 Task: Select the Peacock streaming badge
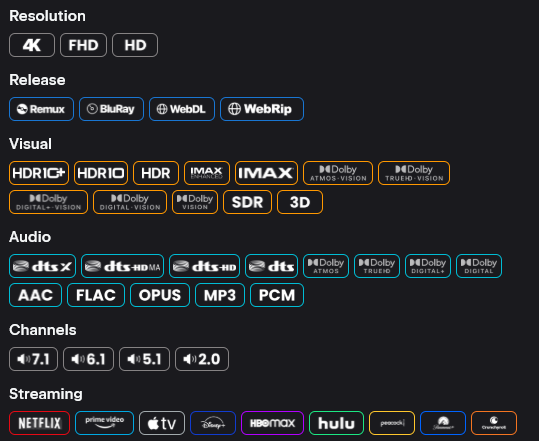(392, 423)
